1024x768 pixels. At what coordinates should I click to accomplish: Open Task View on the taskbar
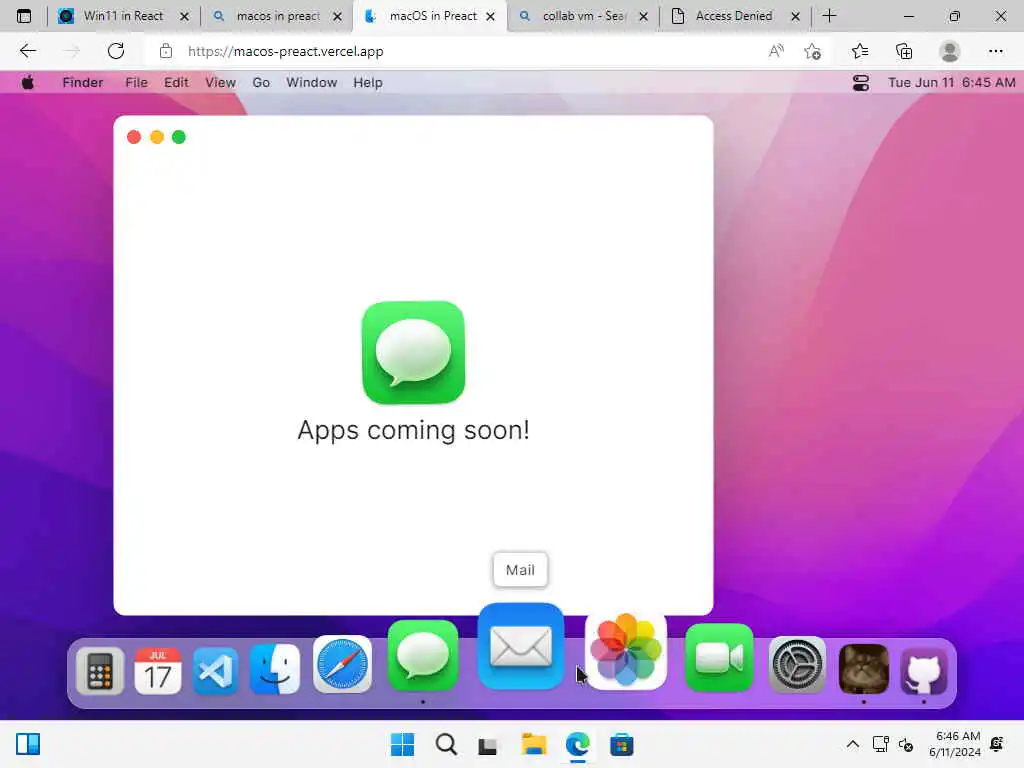click(x=487, y=746)
